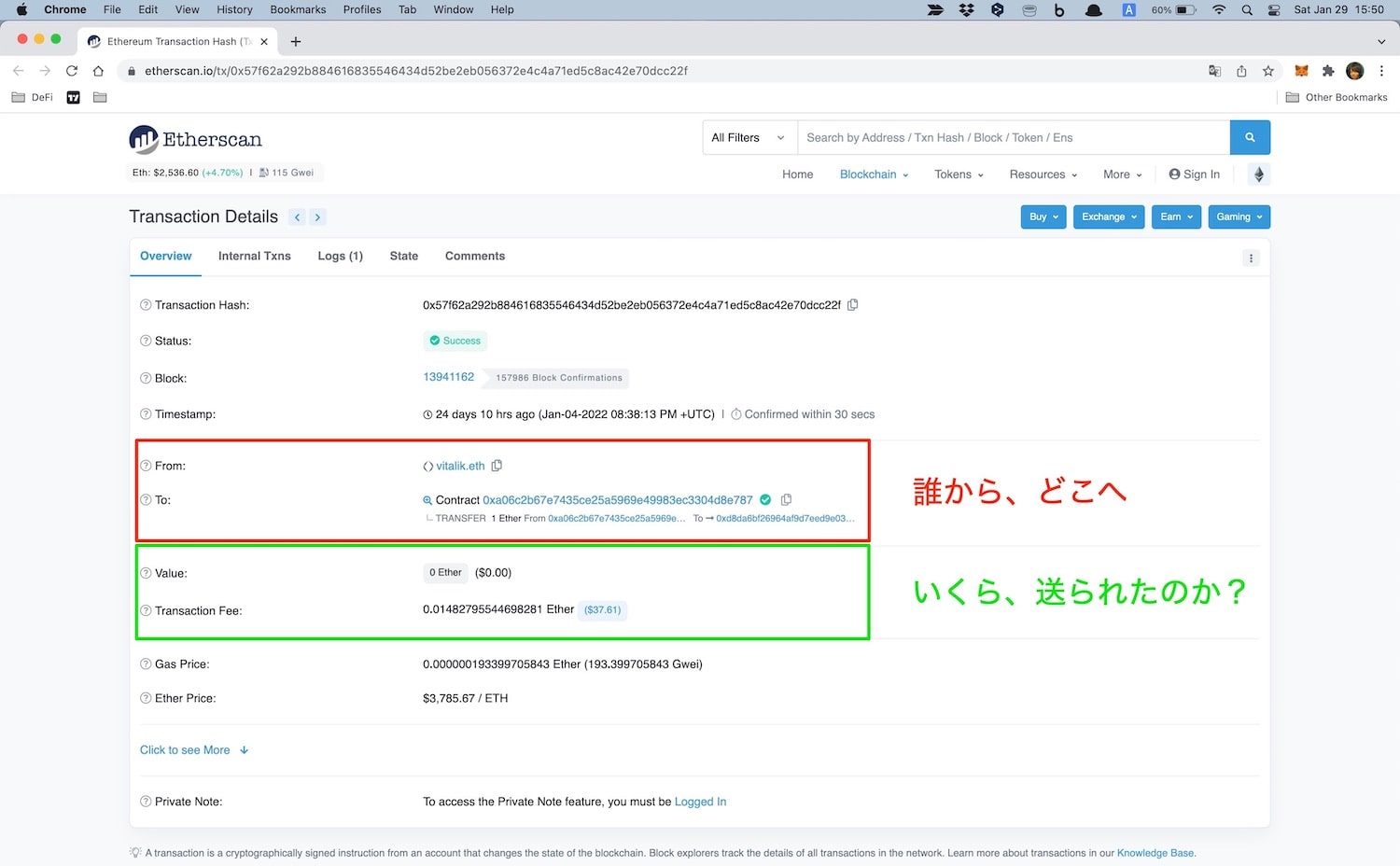Focus the Etherscan search input field

[1014, 137]
